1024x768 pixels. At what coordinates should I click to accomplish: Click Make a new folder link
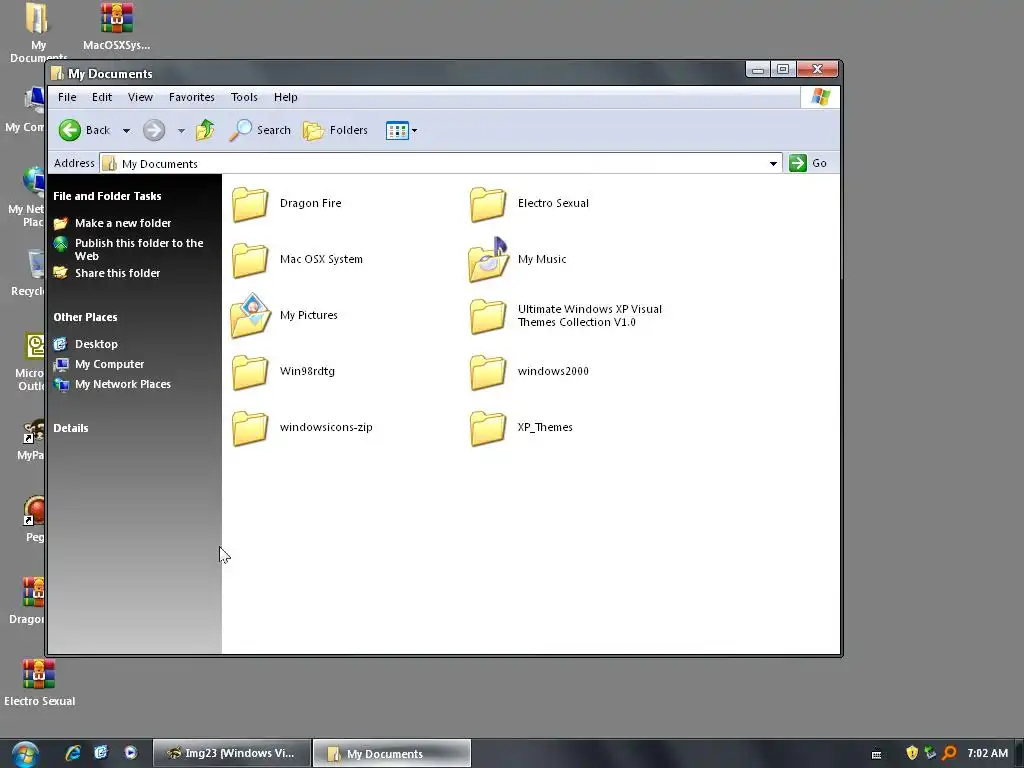(x=123, y=223)
